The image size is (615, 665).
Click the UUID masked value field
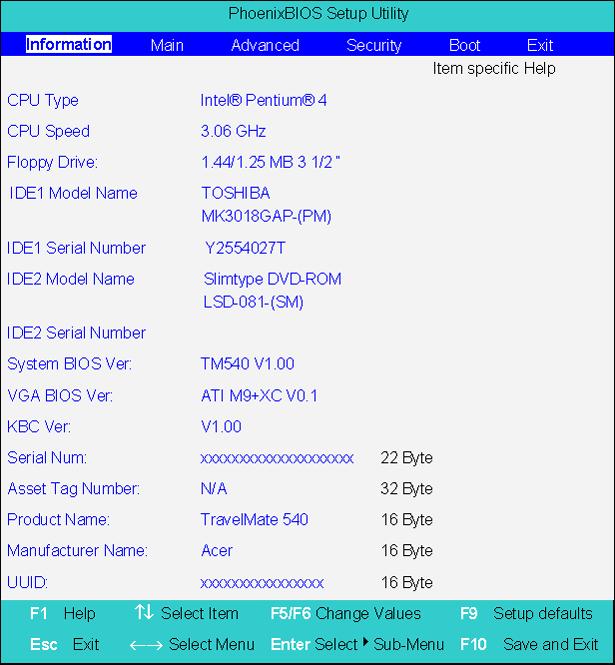(262, 584)
